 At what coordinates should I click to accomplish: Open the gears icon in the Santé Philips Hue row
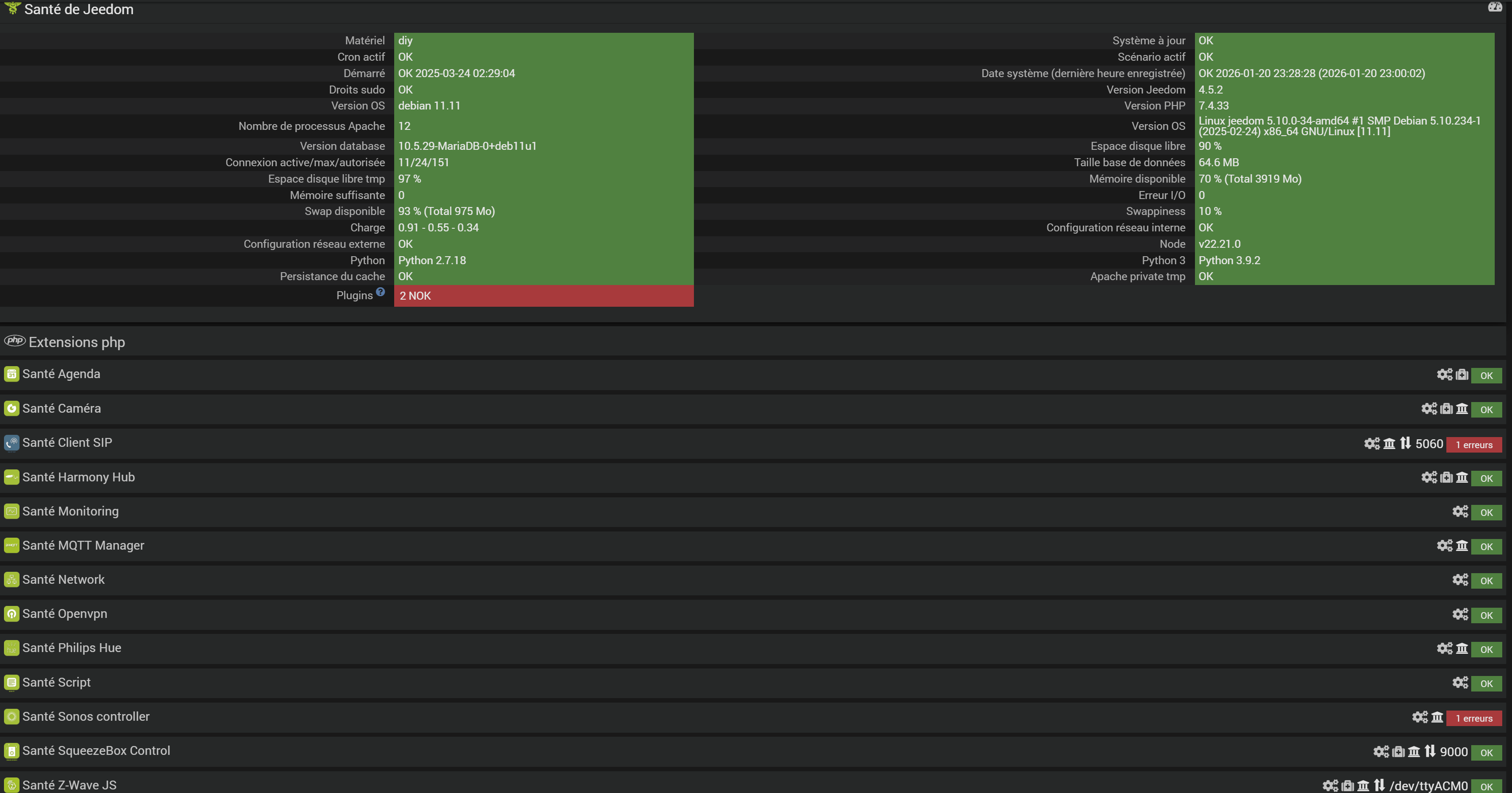click(x=1444, y=648)
